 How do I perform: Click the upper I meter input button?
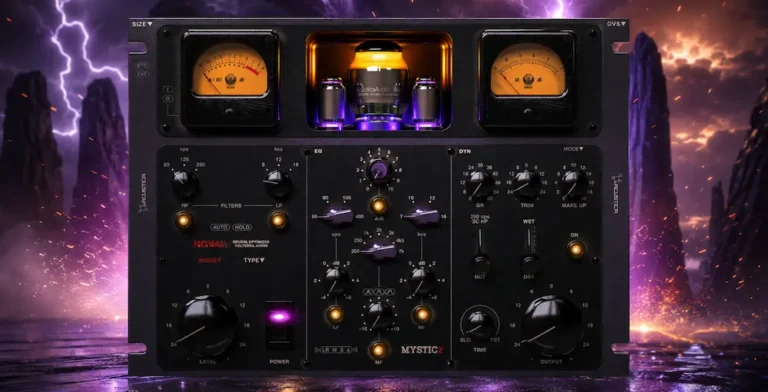coord(167,90)
